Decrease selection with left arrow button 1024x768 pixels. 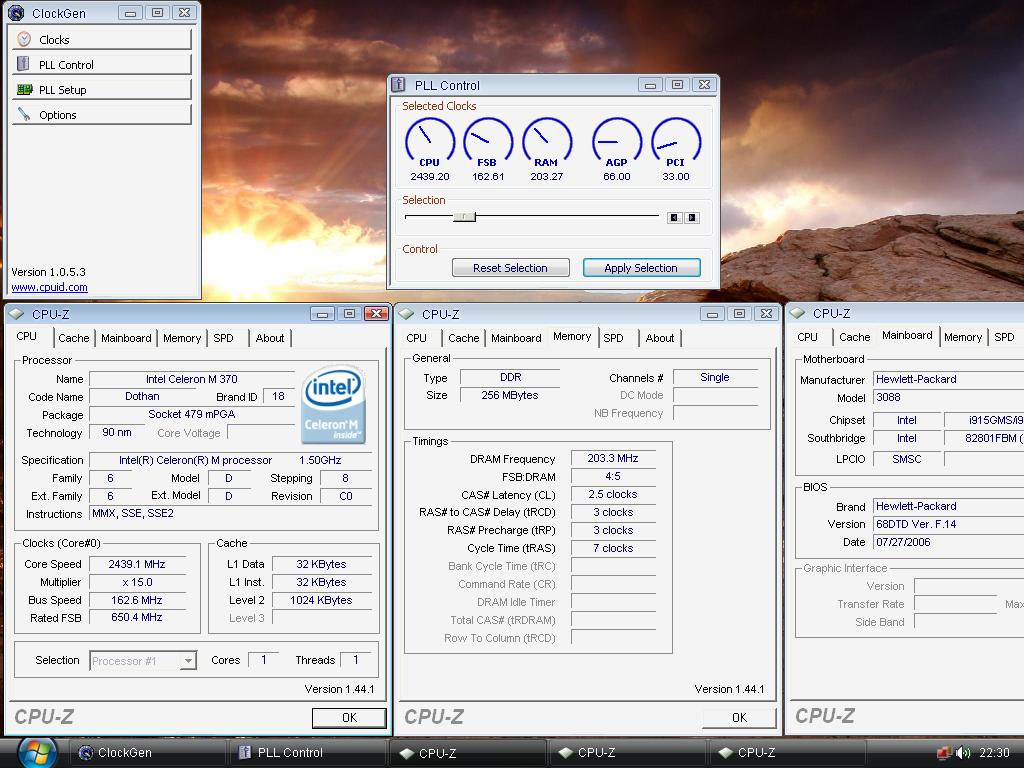pyautogui.click(x=675, y=217)
